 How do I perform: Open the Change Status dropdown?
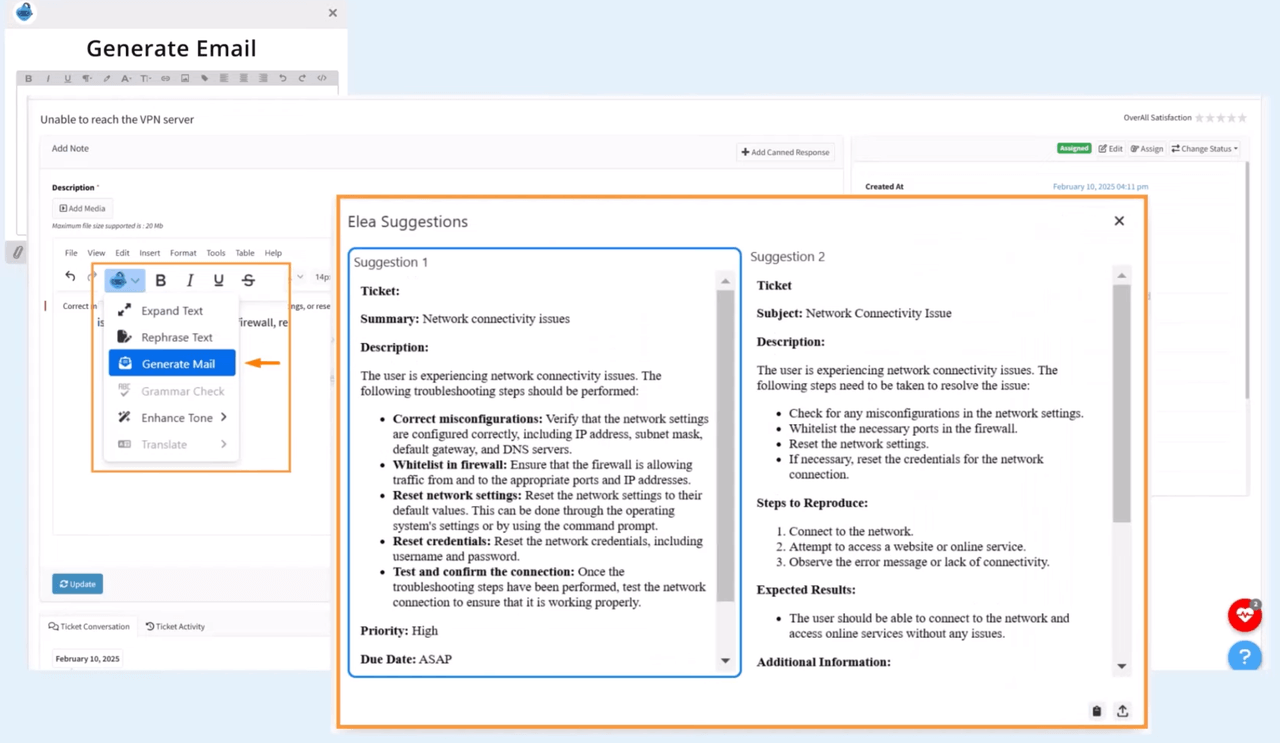[x=1203, y=148]
